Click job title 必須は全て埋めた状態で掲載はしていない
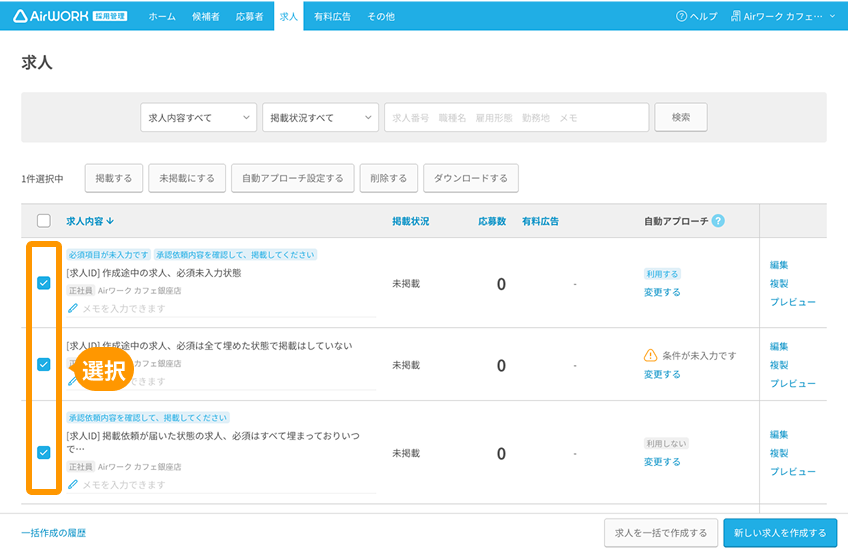The height and width of the screenshot is (552, 848). pyautogui.click(x=209, y=345)
